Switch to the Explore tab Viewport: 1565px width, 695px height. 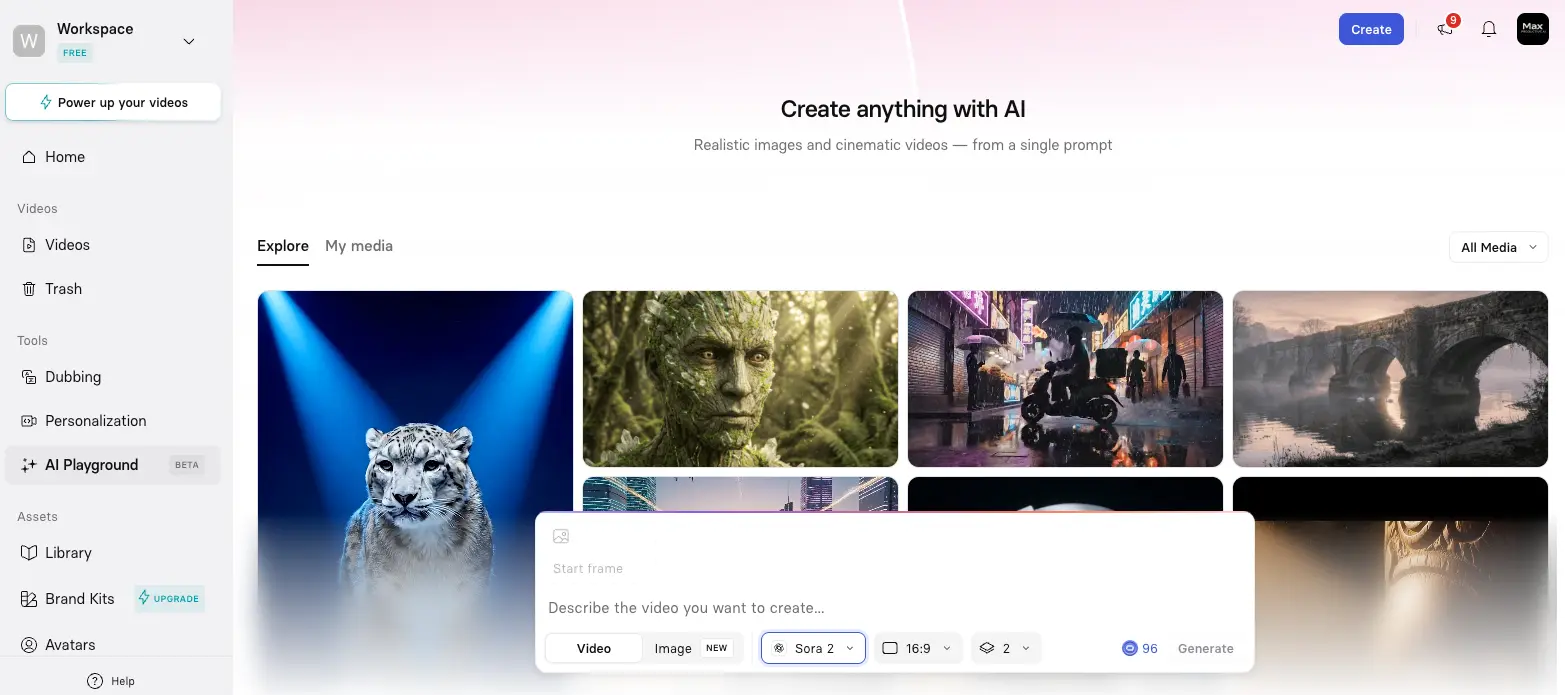point(283,246)
